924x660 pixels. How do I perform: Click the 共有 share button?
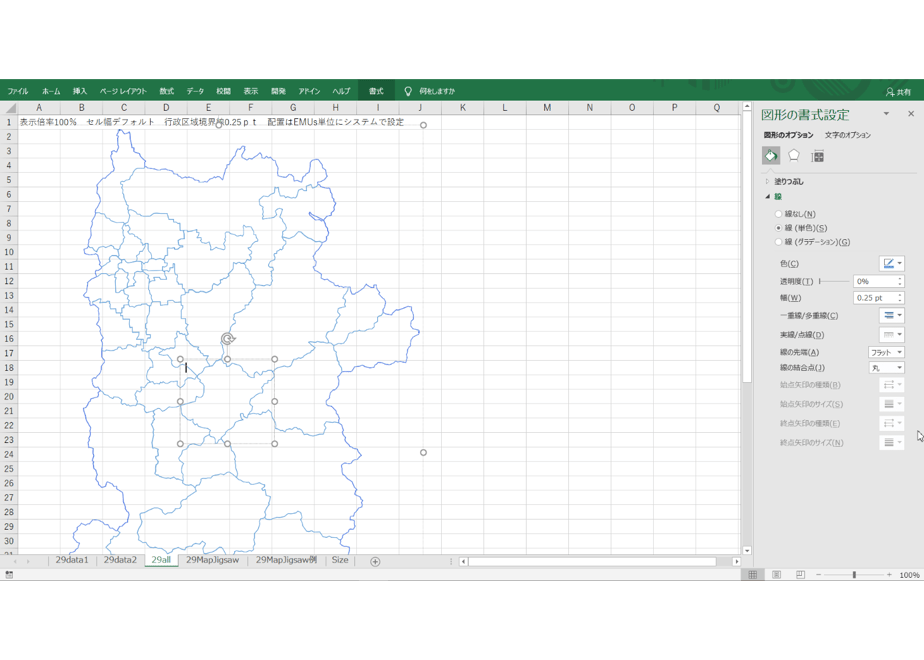(x=898, y=91)
